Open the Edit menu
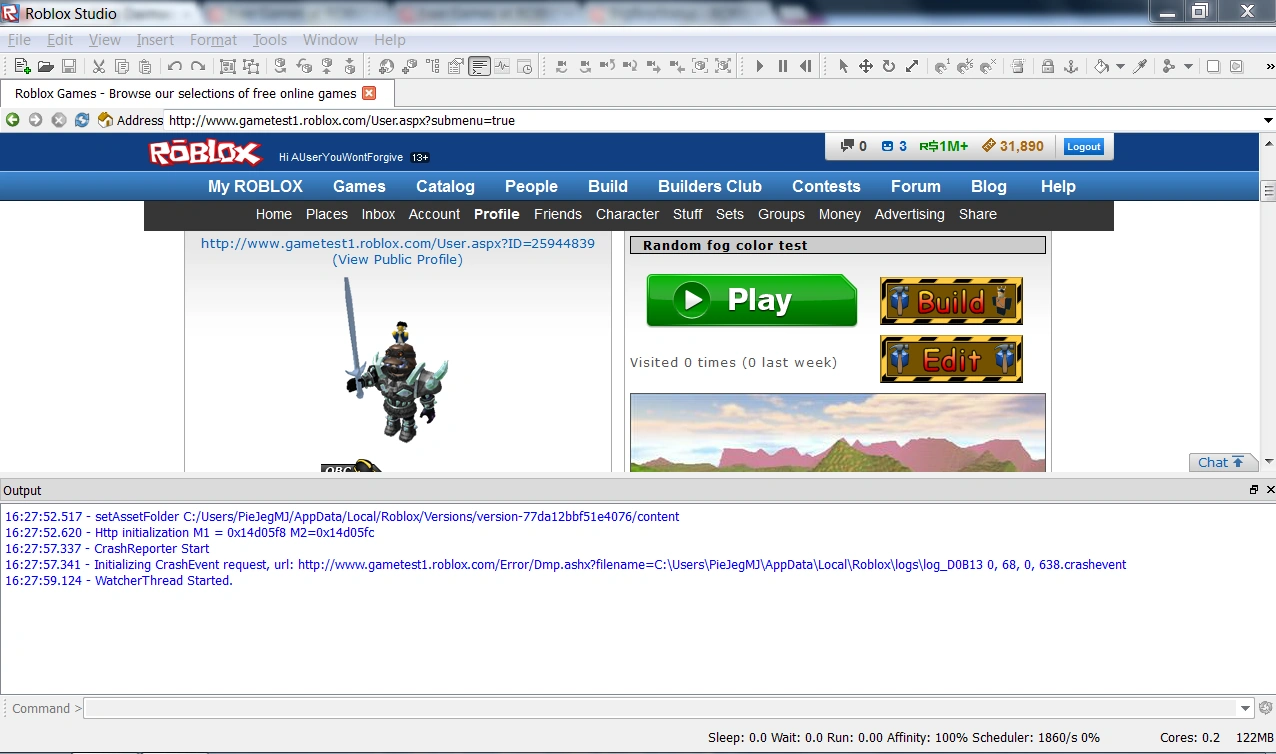1276x754 pixels. point(60,40)
